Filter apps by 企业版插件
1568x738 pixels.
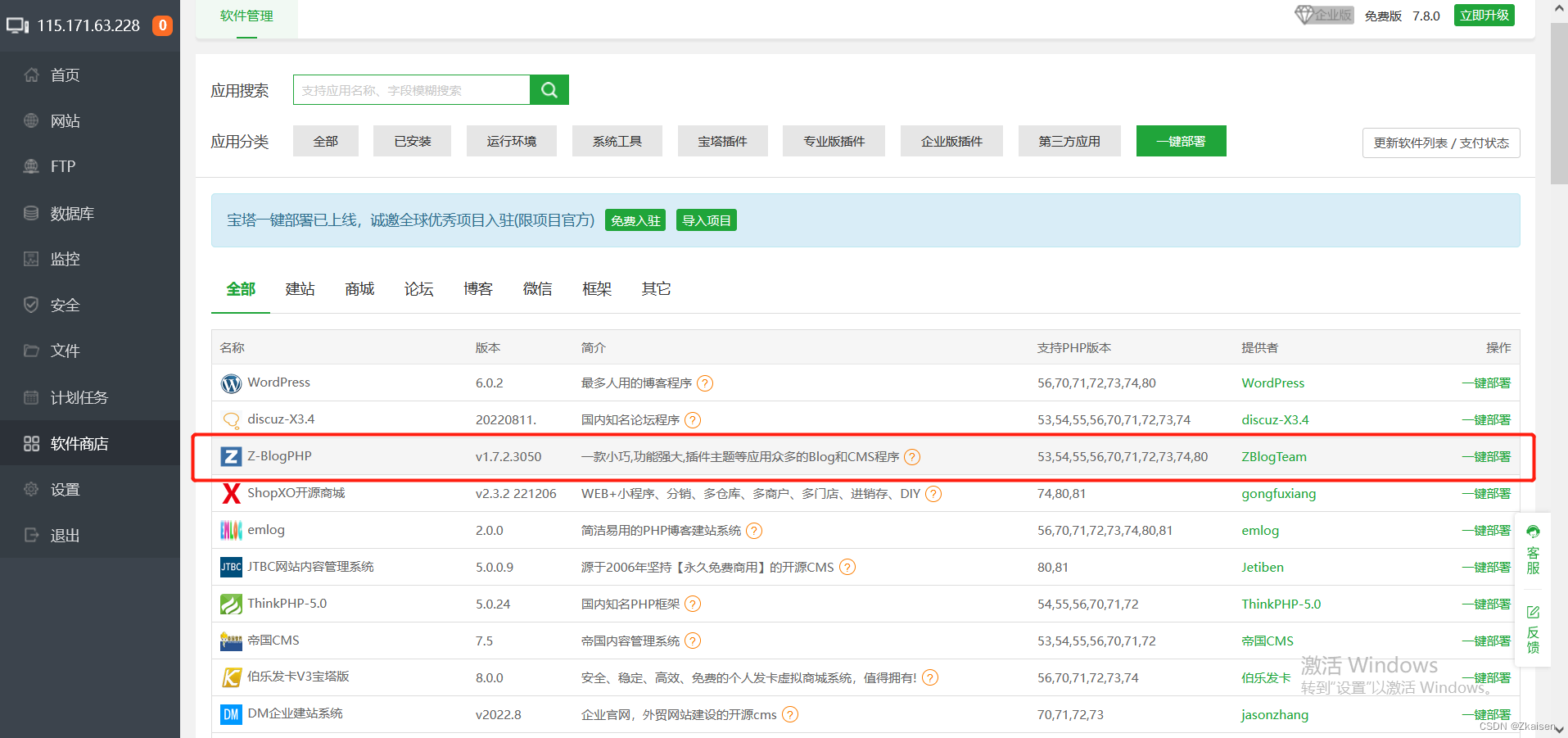coord(951,141)
